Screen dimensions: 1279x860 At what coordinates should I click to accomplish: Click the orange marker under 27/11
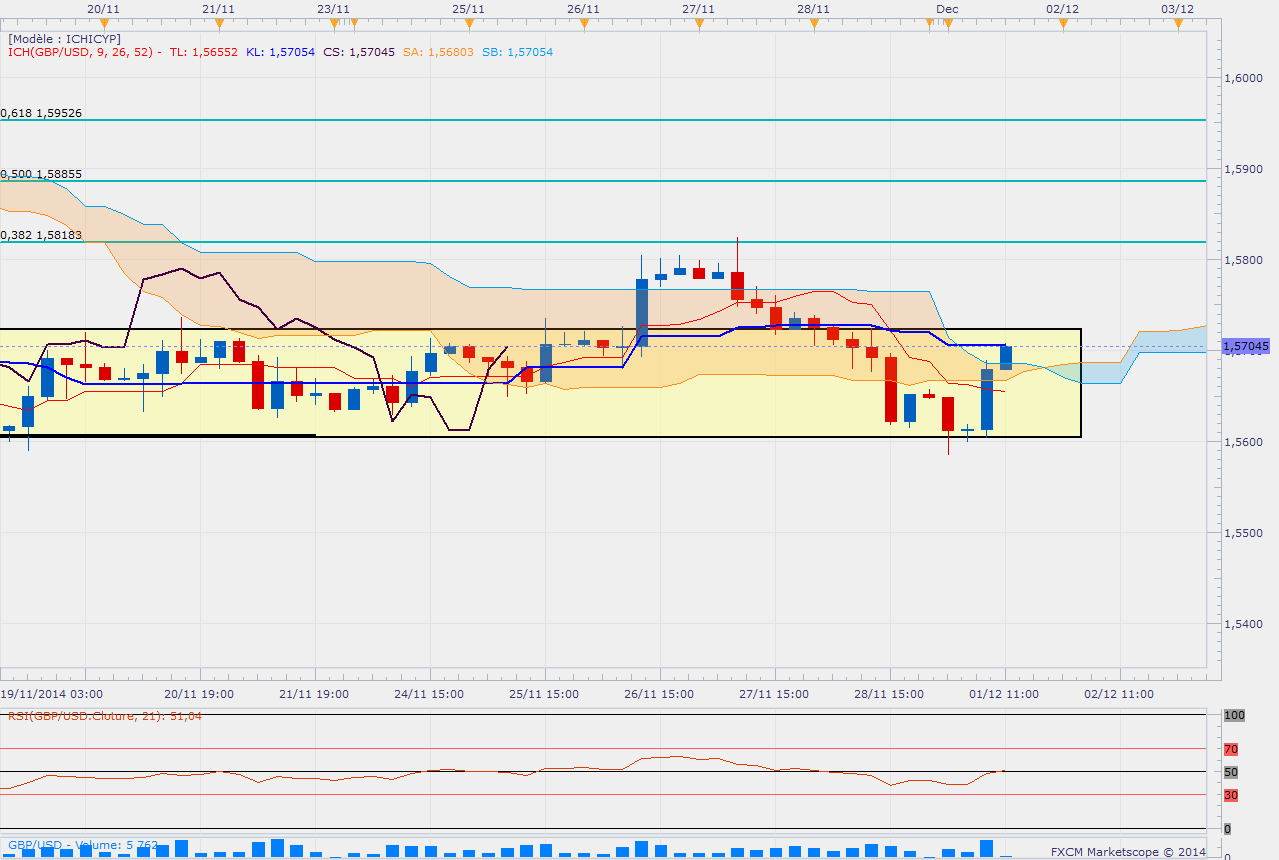pyautogui.click(x=699, y=24)
